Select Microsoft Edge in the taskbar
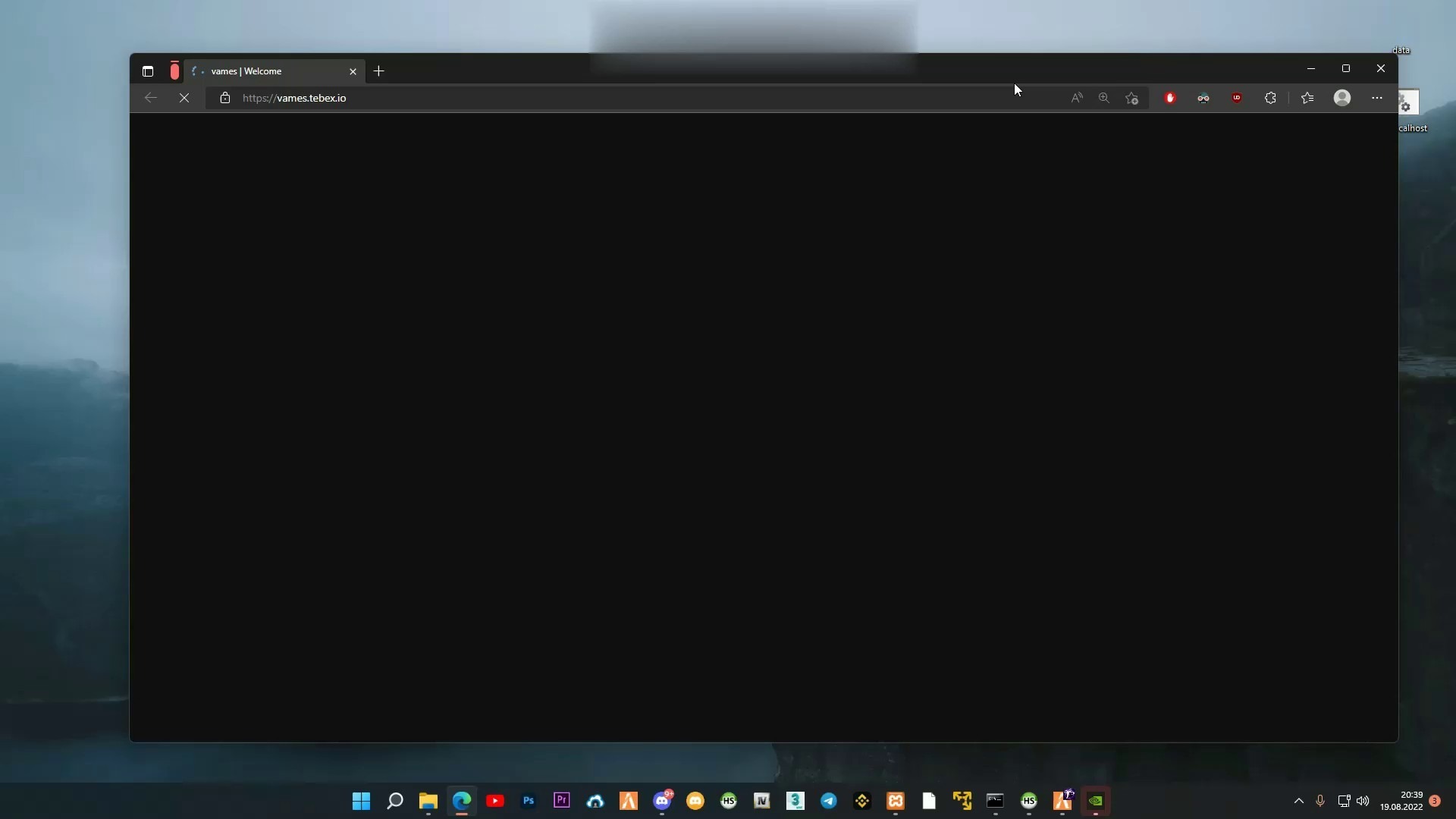This screenshot has height=819, width=1456. tap(462, 801)
